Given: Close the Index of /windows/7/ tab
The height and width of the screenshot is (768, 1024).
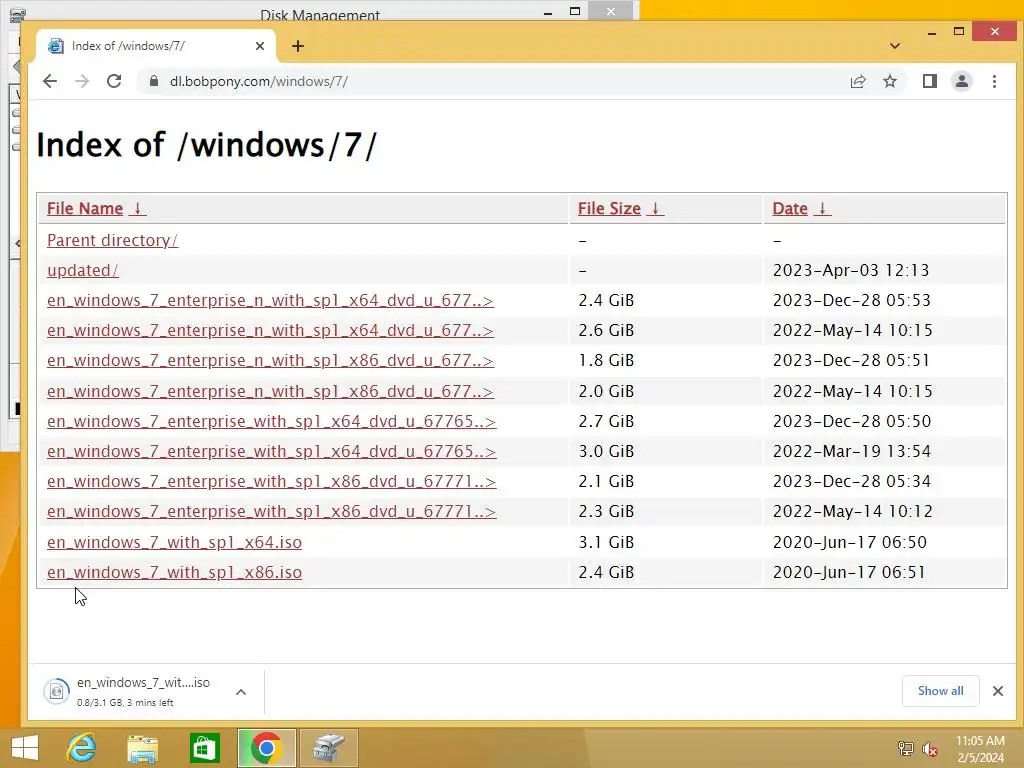Looking at the screenshot, I should (260, 46).
